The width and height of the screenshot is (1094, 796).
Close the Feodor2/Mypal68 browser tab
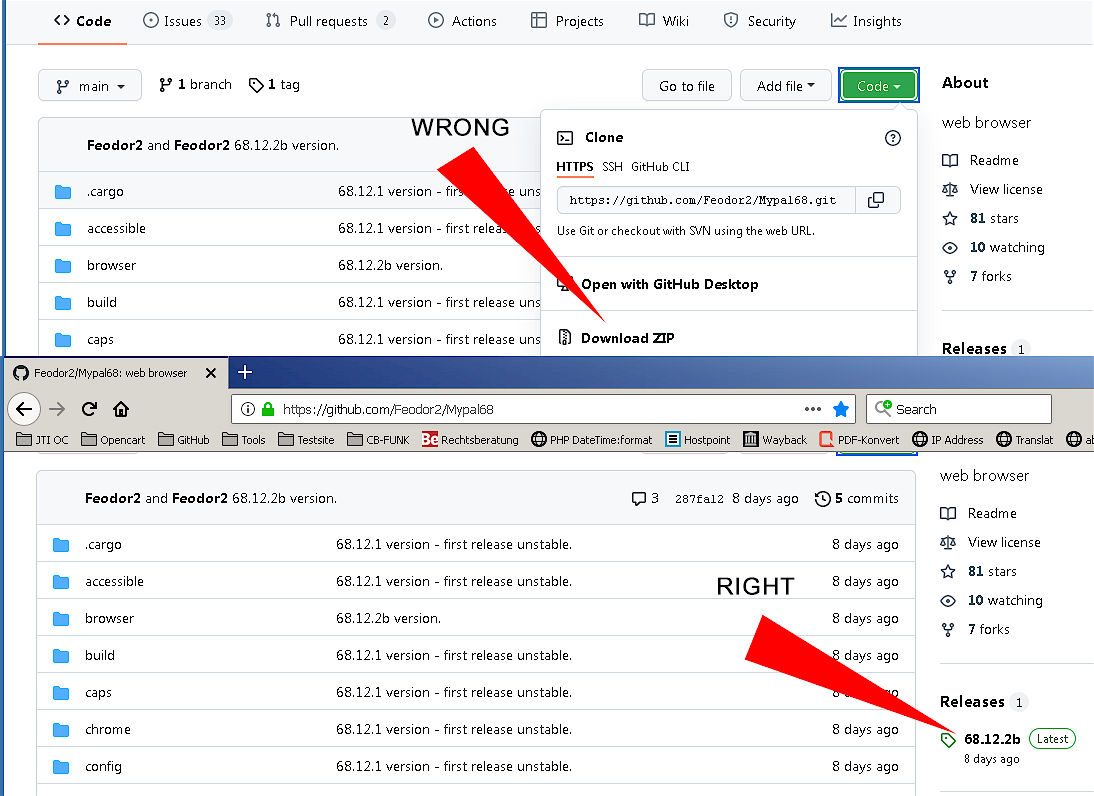click(x=211, y=373)
